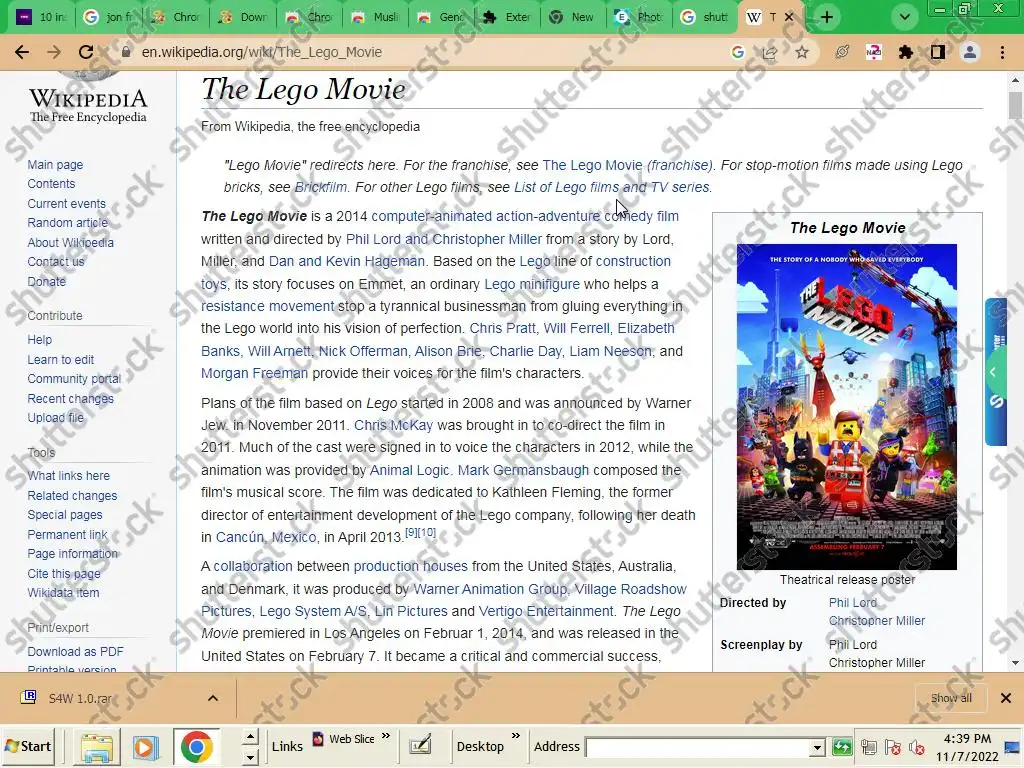Open the Extensions puzzle-piece menu
The image size is (1024, 768).
pos(906,52)
